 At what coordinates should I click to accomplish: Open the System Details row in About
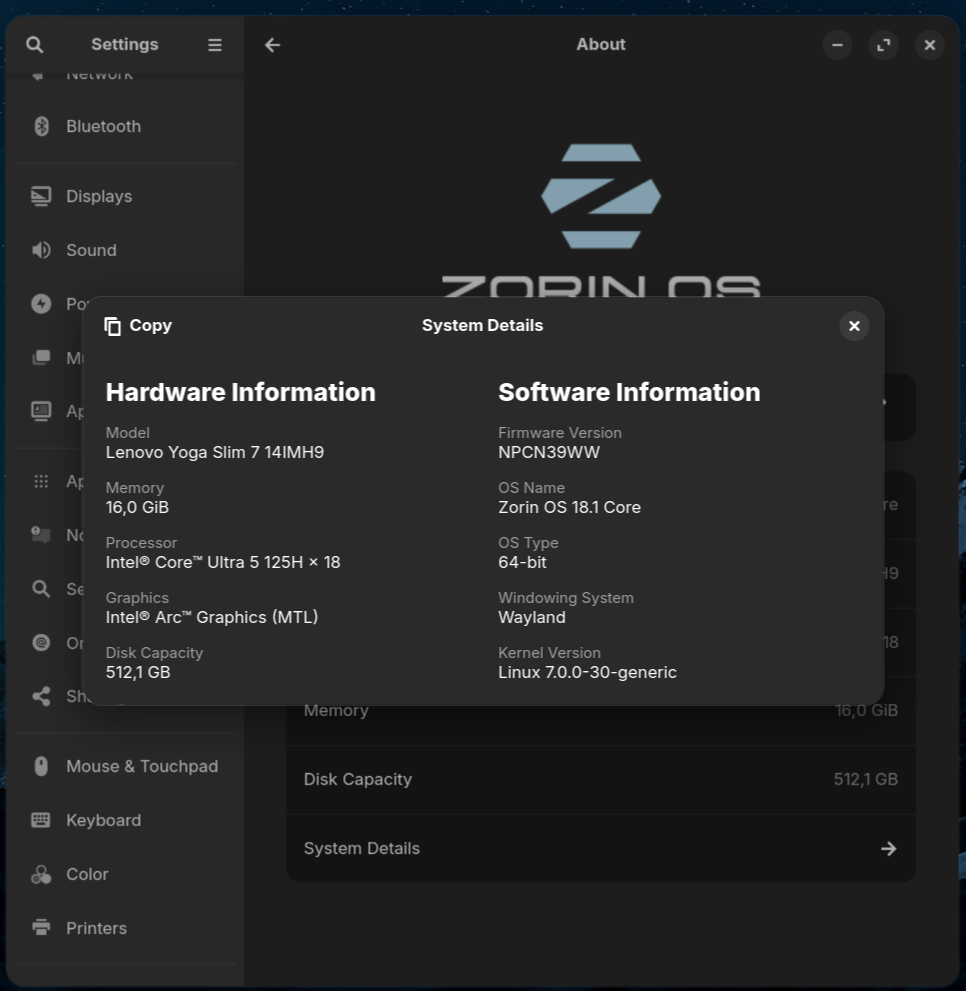[601, 849]
